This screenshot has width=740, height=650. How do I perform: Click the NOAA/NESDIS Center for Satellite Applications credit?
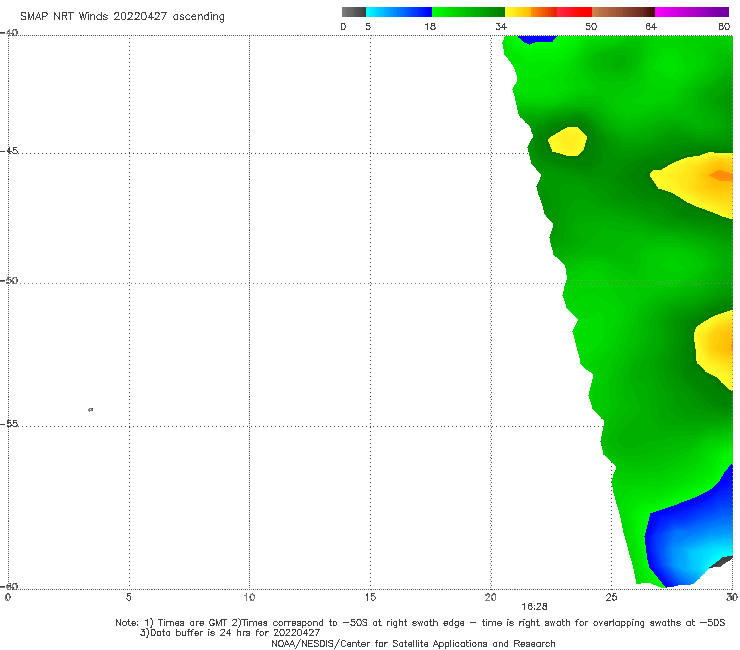click(413, 643)
